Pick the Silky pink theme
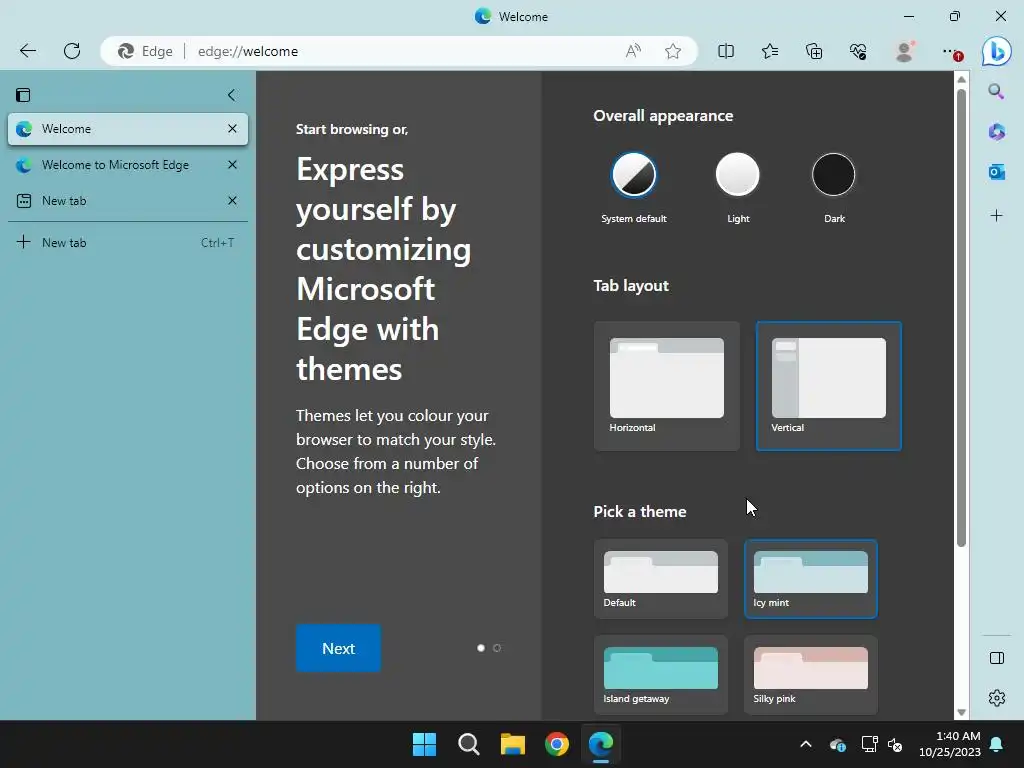The image size is (1024, 768). (x=810, y=675)
